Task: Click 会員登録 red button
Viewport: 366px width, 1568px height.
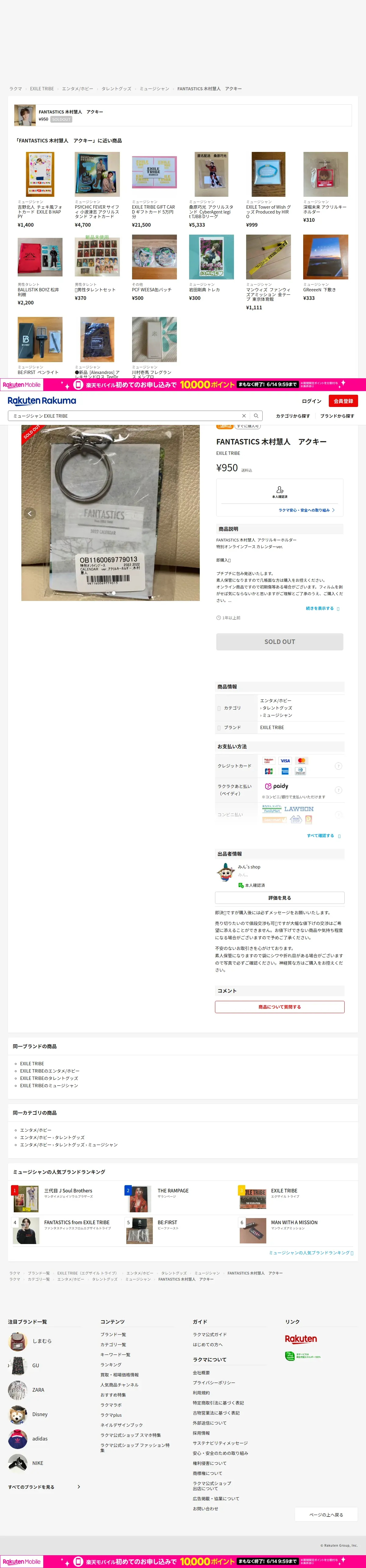Action: (x=343, y=401)
